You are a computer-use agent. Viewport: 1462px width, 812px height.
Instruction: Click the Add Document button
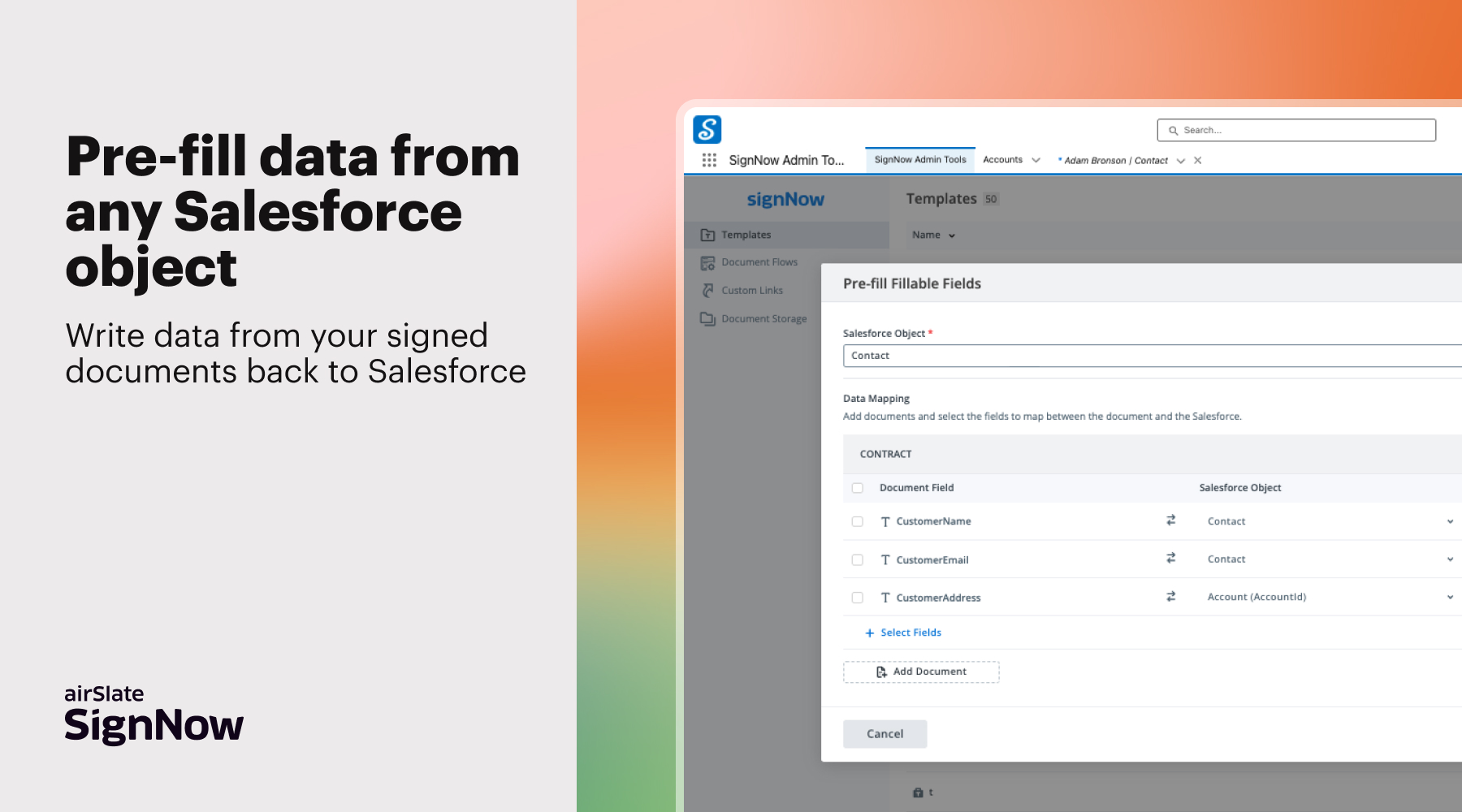click(921, 672)
